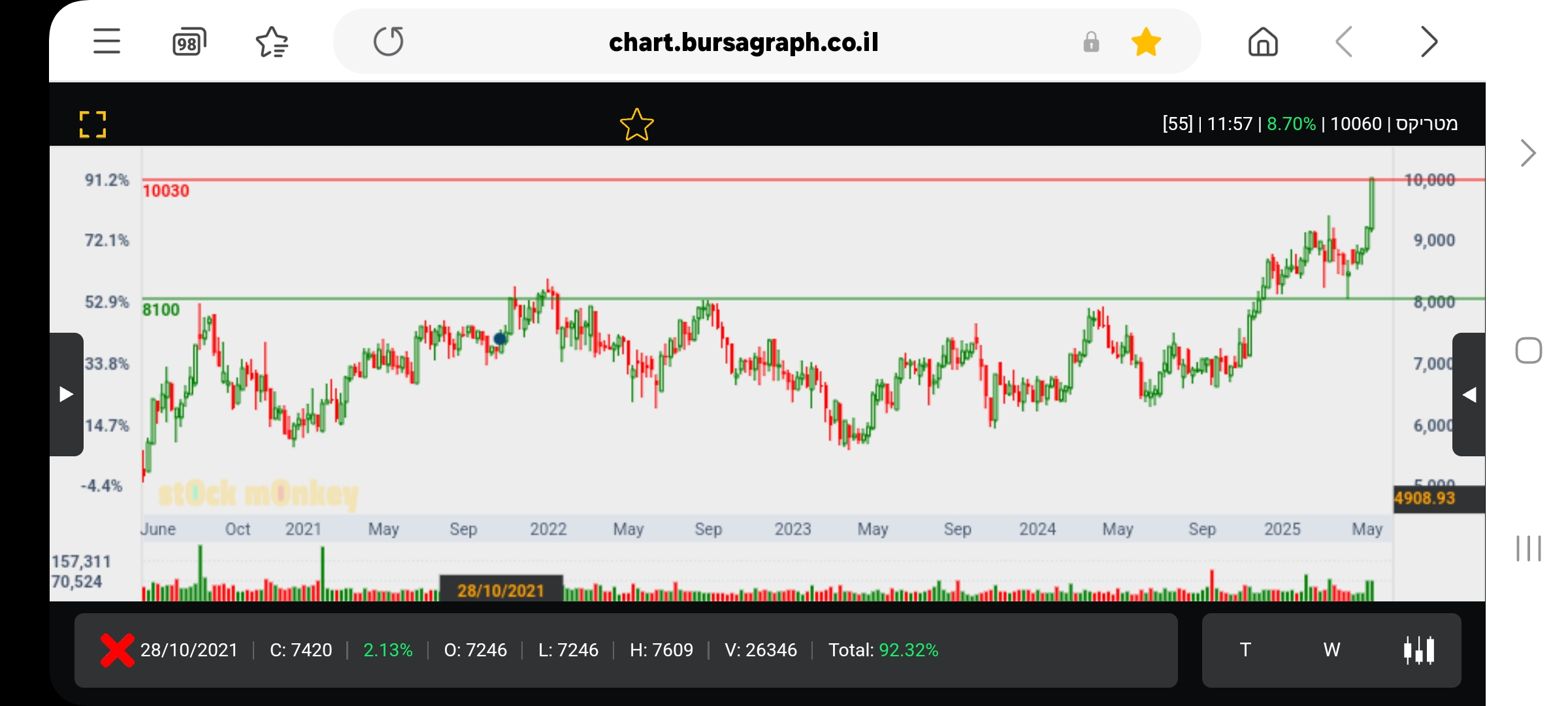Navigate back with the left arrow
1568x706 pixels.
(1345, 42)
